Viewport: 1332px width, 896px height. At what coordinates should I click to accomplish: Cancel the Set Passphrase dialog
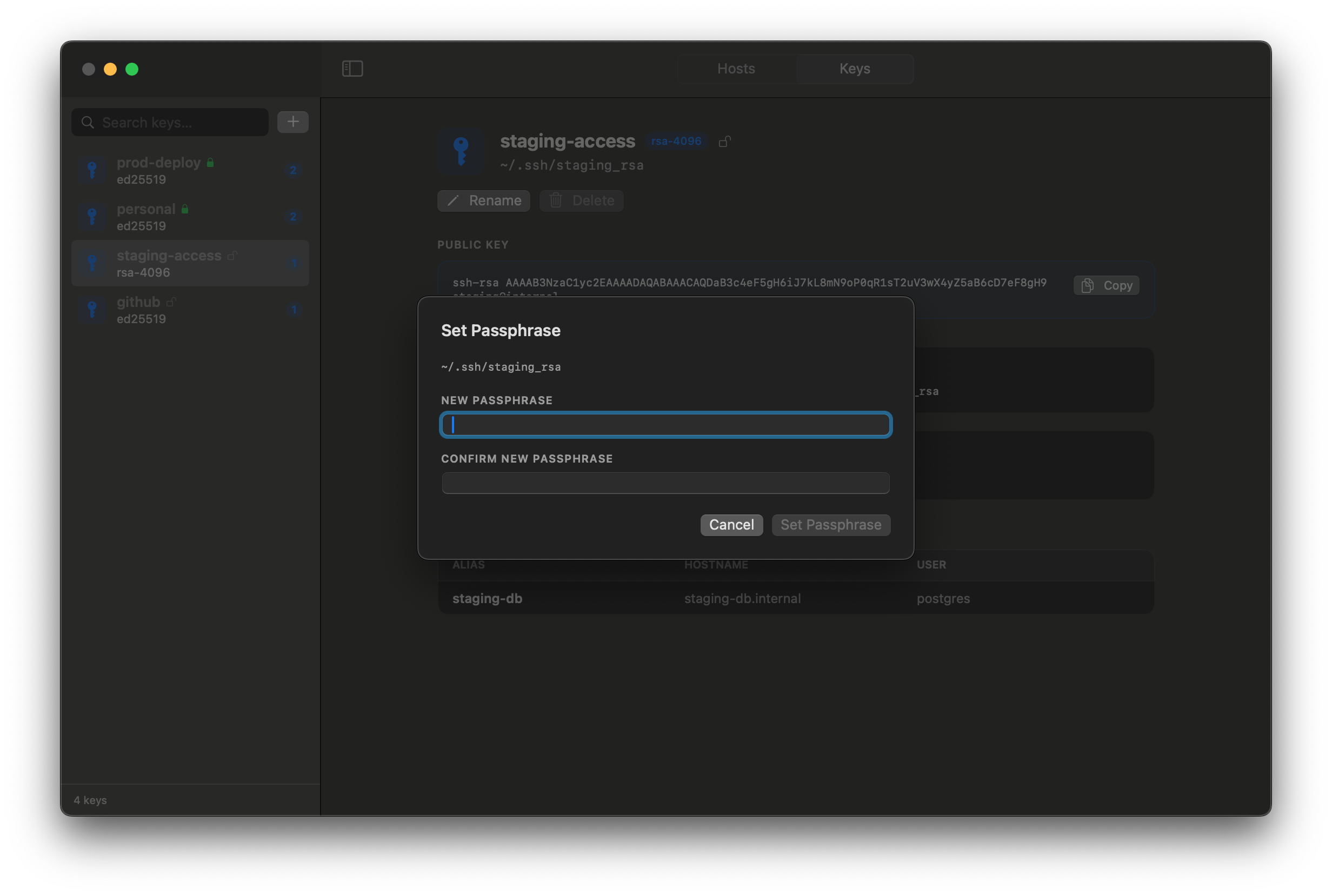point(731,525)
